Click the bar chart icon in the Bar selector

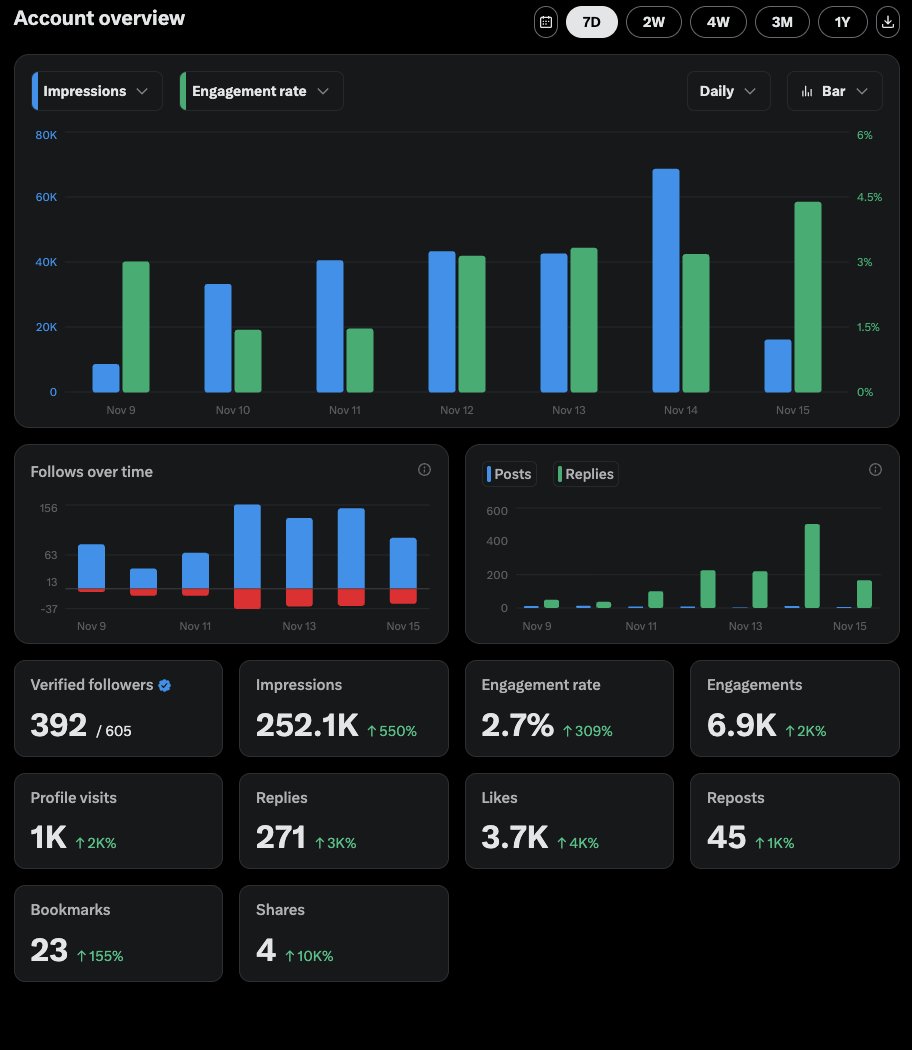(807, 91)
